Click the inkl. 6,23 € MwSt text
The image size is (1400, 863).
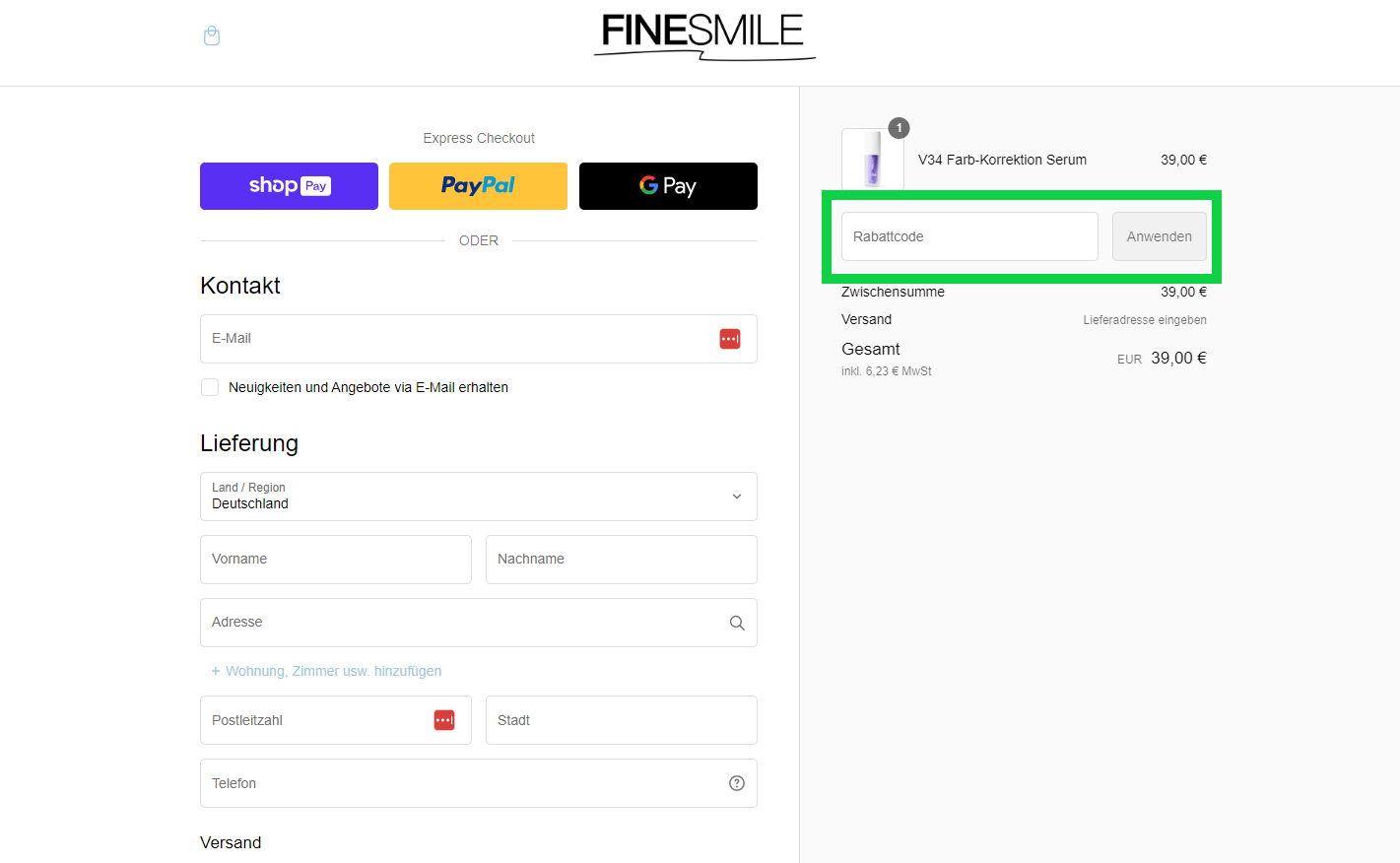(886, 371)
